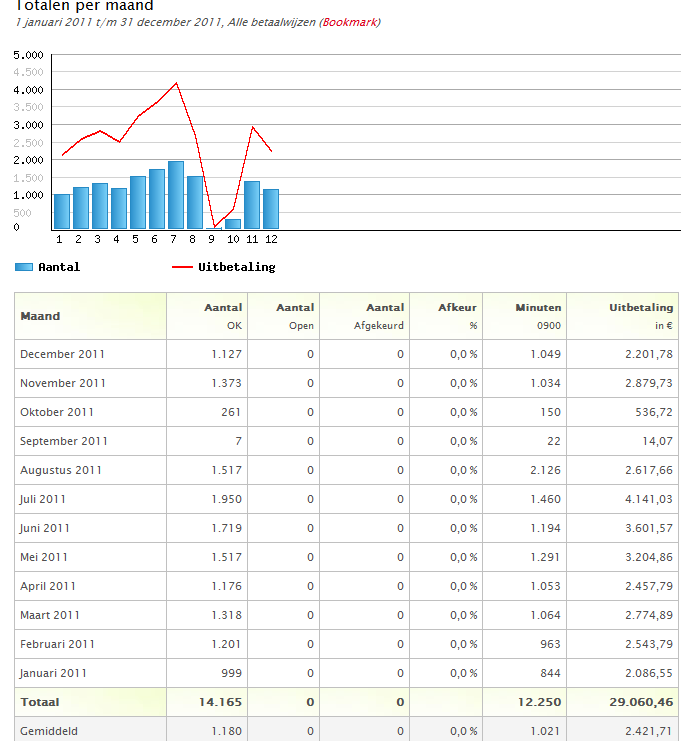Viewport: 693px width, 741px height.
Task: Select the month 7 bar in chart
Action: [176, 195]
